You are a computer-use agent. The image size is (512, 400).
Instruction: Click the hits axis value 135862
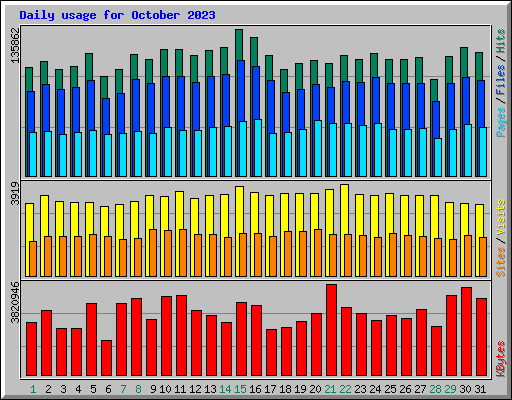pyautogui.click(x=15, y=46)
